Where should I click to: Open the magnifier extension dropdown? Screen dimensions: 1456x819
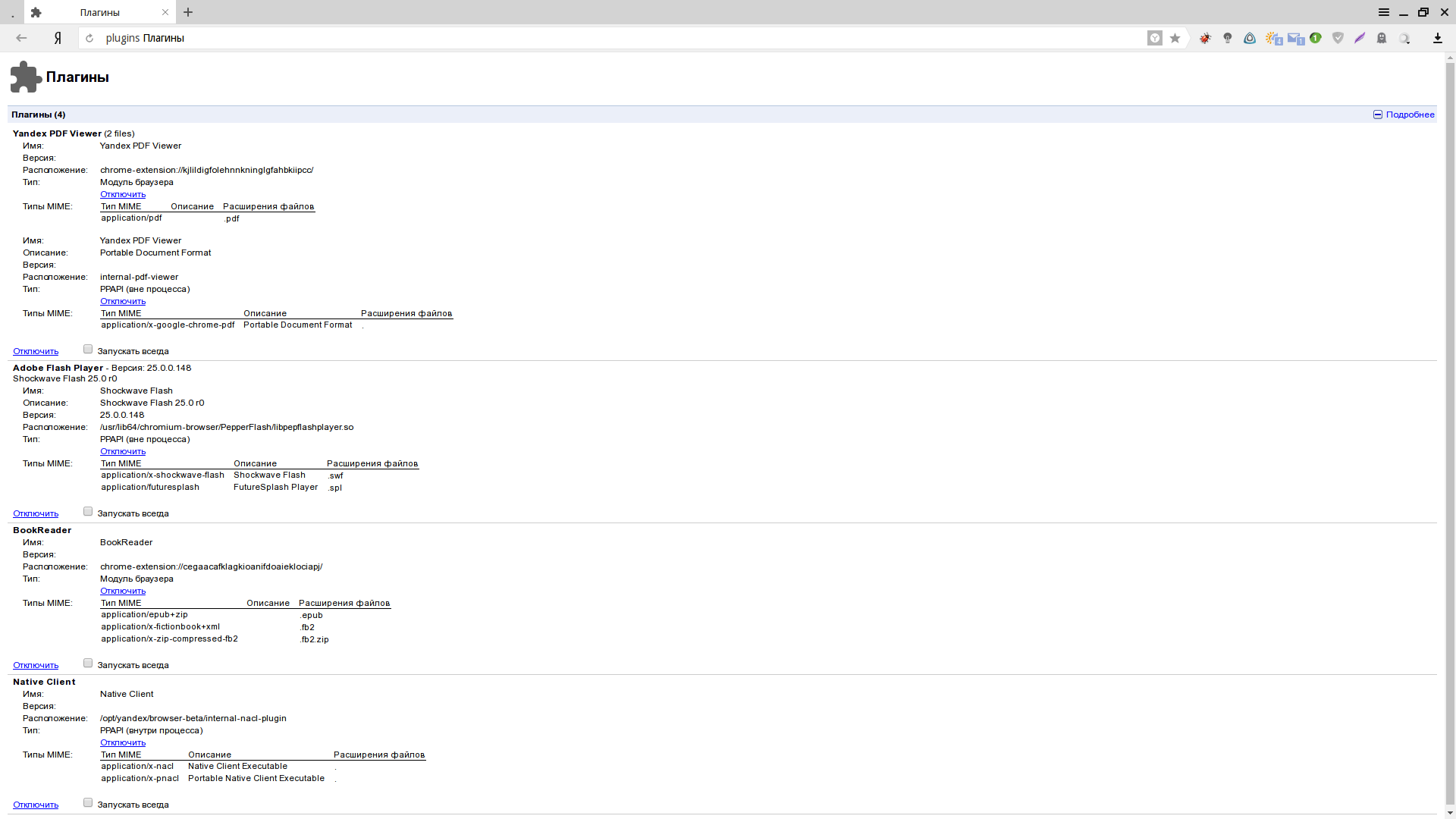point(1405,38)
